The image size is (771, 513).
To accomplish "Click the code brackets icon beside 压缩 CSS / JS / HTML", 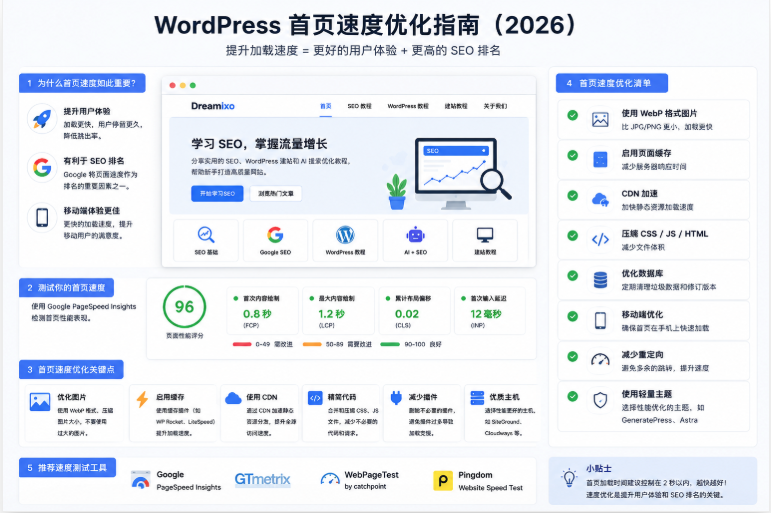I will click(600, 240).
